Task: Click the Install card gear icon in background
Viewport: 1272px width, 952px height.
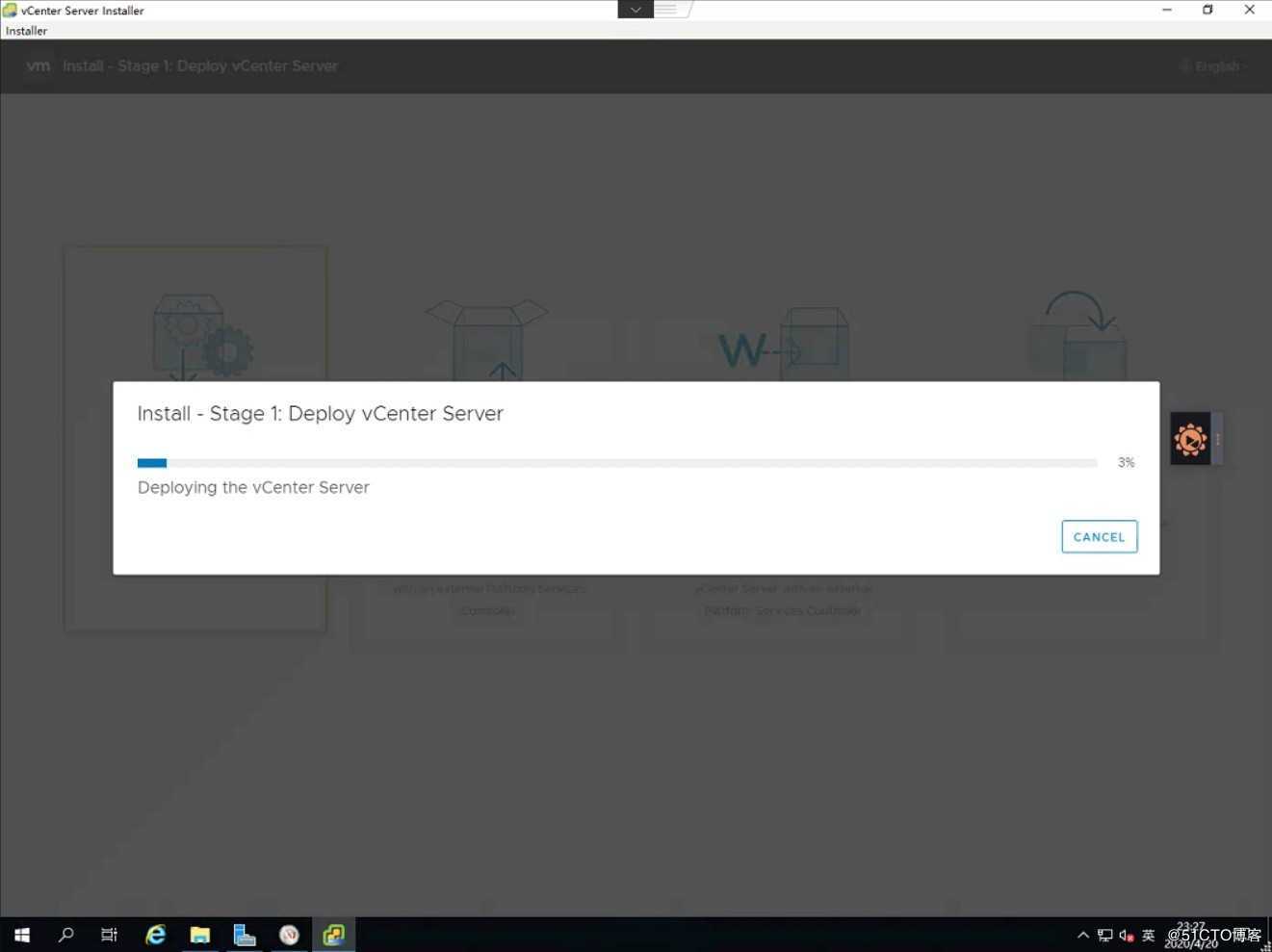Action: pos(202,339)
